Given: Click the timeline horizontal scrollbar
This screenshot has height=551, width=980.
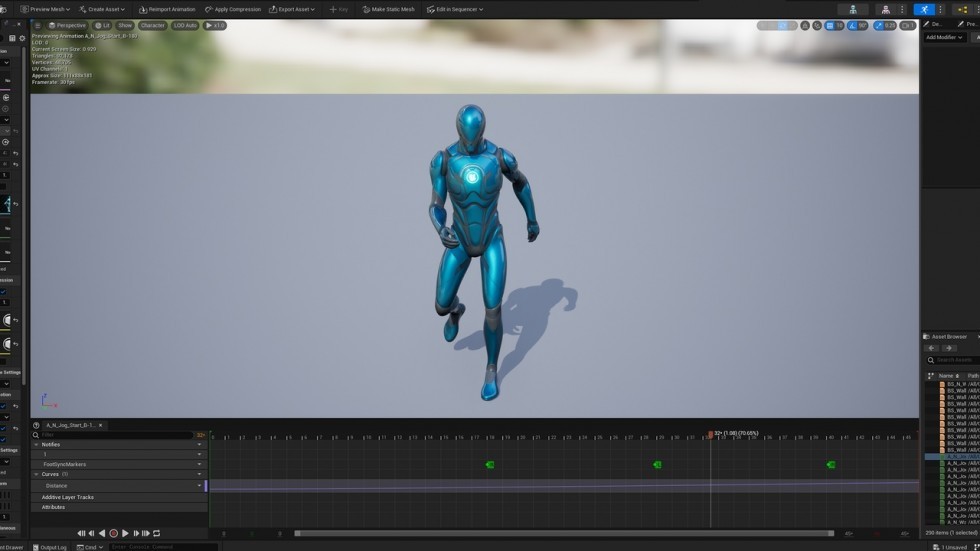Looking at the screenshot, I should (564, 534).
